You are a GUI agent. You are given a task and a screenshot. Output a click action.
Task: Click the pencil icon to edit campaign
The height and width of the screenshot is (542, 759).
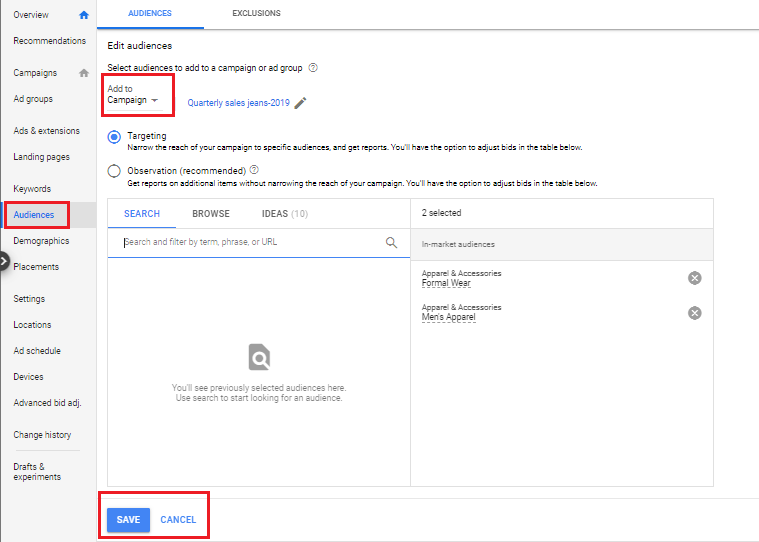pos(301,103)
